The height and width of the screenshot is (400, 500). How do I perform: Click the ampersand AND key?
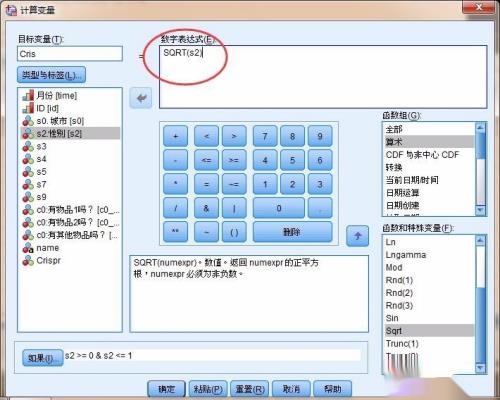[x=206, y=208]
